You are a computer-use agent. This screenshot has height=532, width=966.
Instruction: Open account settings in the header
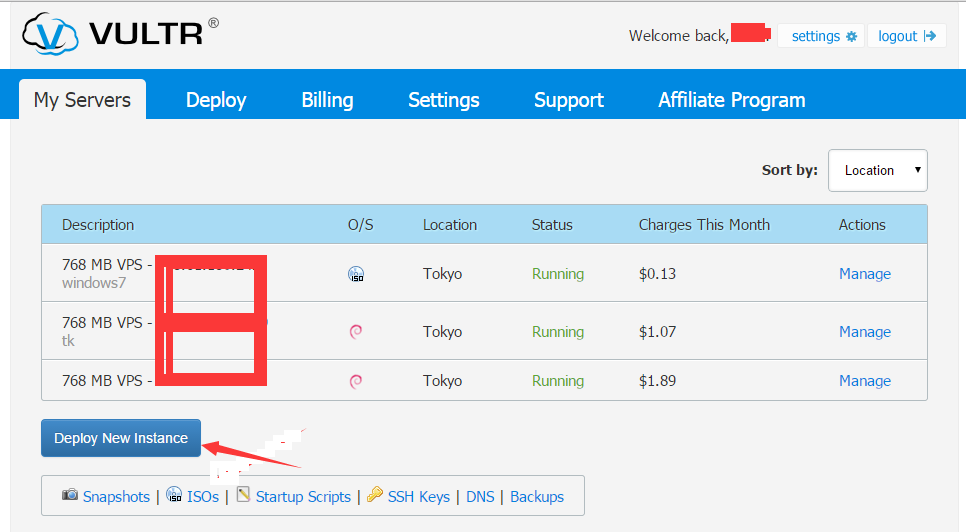coord(822,36)
